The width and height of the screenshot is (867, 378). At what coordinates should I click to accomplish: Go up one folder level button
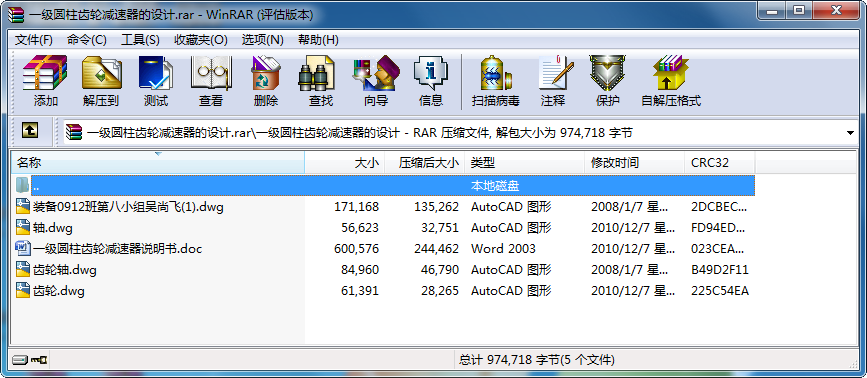30,131
